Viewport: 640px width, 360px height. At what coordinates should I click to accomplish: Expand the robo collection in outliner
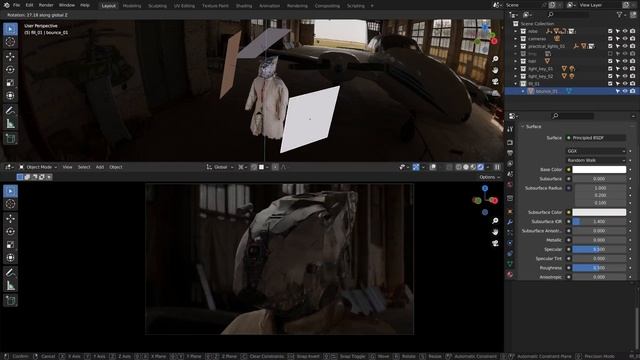point(516,31)
